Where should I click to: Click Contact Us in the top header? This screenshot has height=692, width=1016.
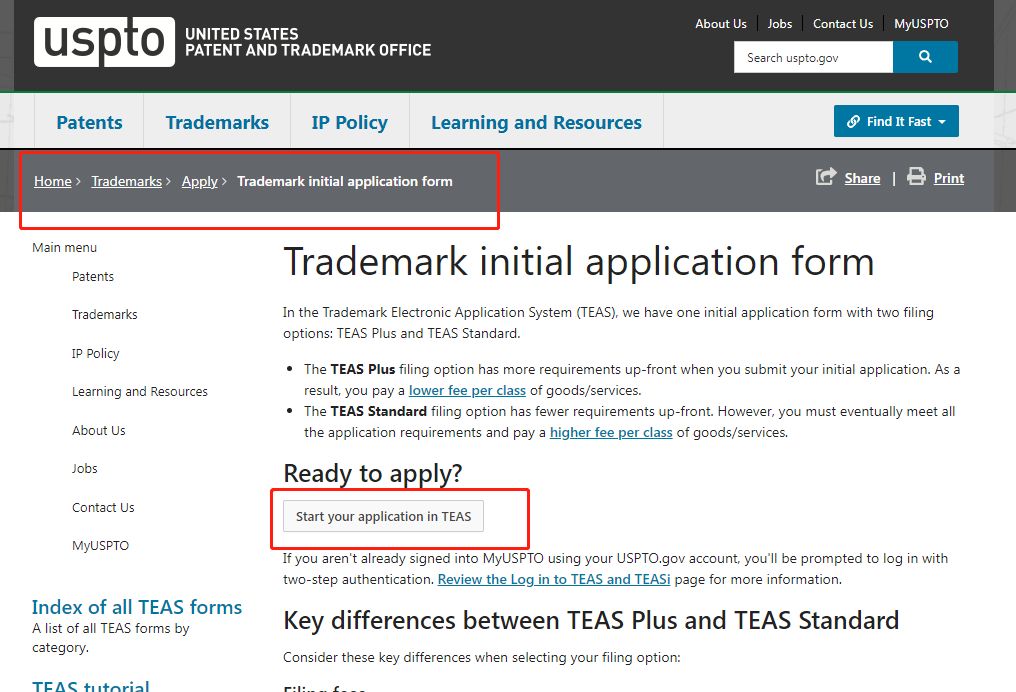tap(843, 24)
